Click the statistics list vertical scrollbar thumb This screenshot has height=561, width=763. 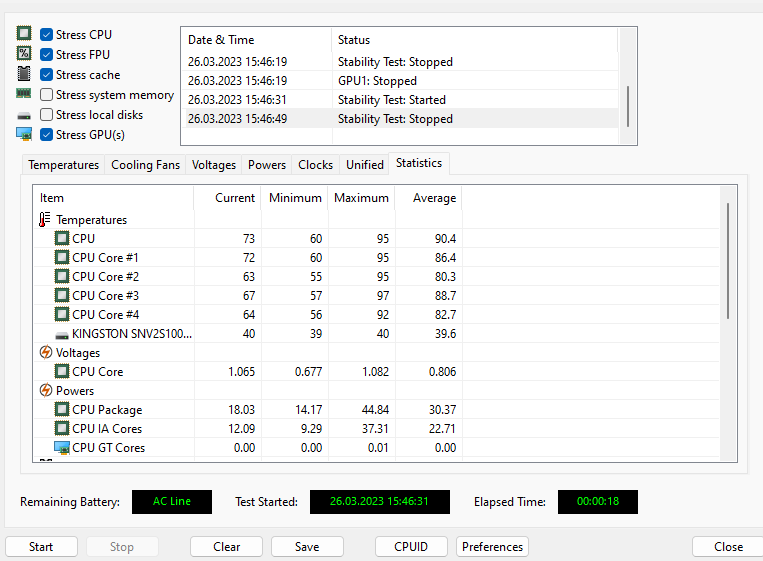coord(728,261)
